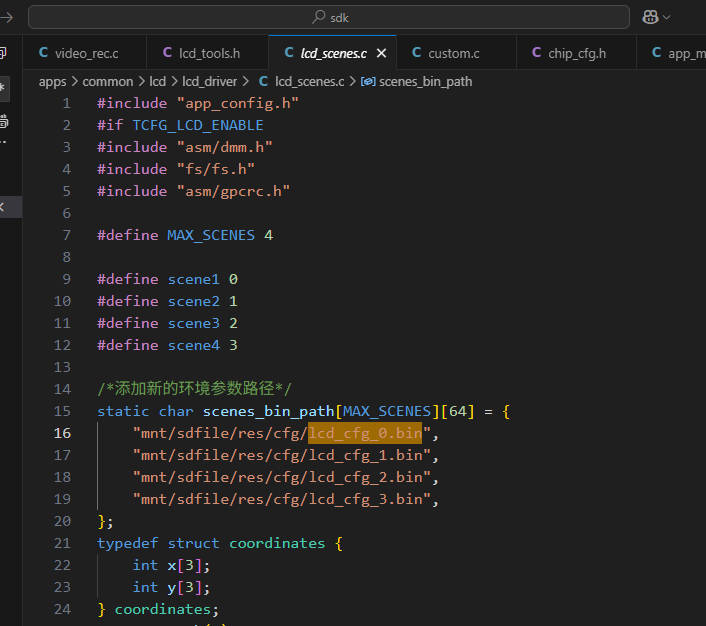Click the scenes_bin_path variable on line 15
This screenshot has width=706, height=626.
[268, 412]
